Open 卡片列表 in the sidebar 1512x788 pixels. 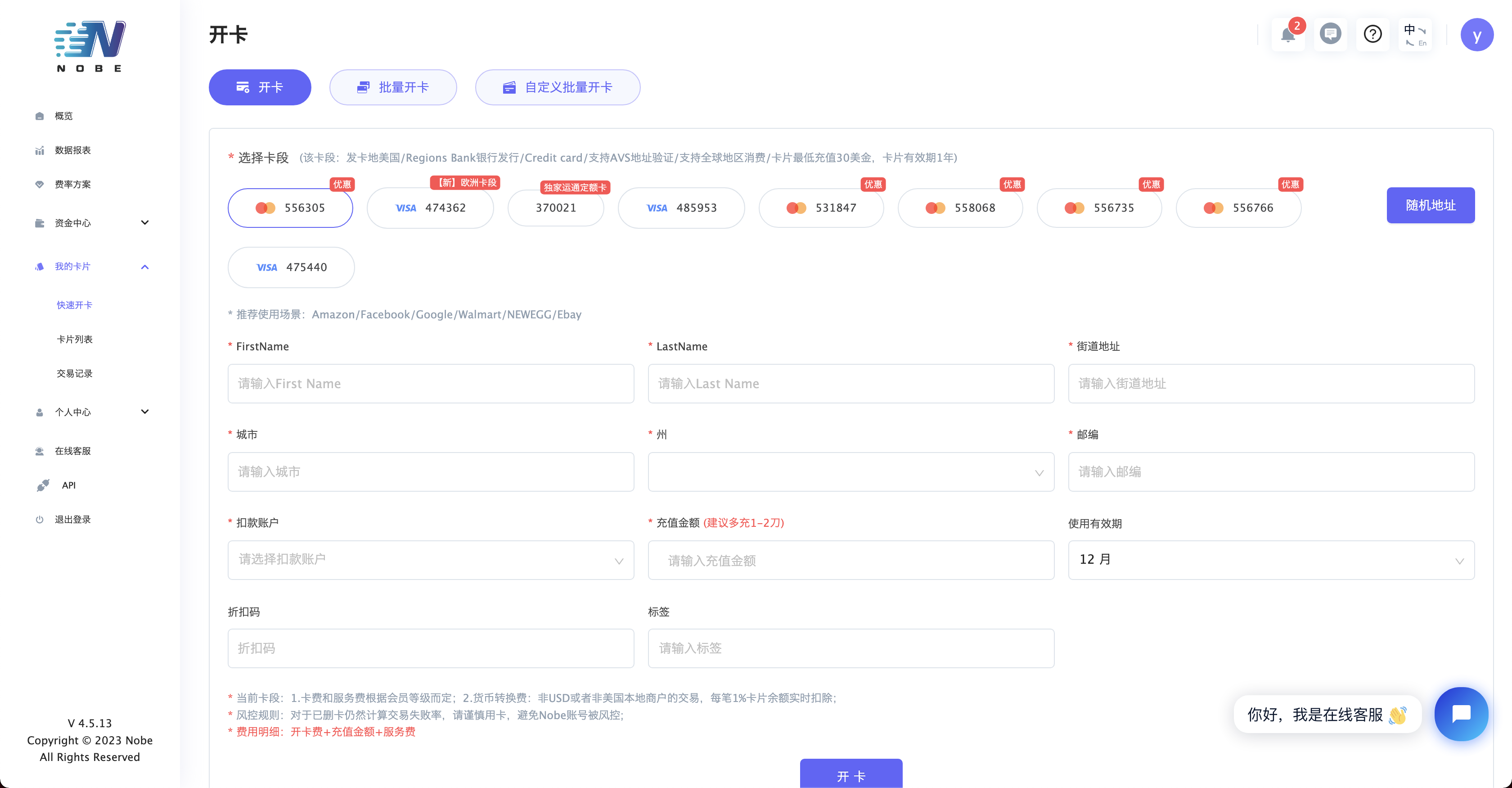75,339
